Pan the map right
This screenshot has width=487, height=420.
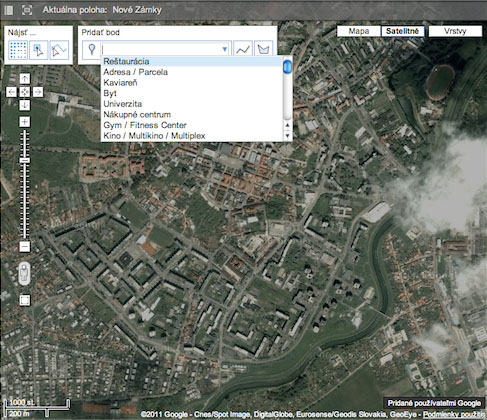point(38,92)
